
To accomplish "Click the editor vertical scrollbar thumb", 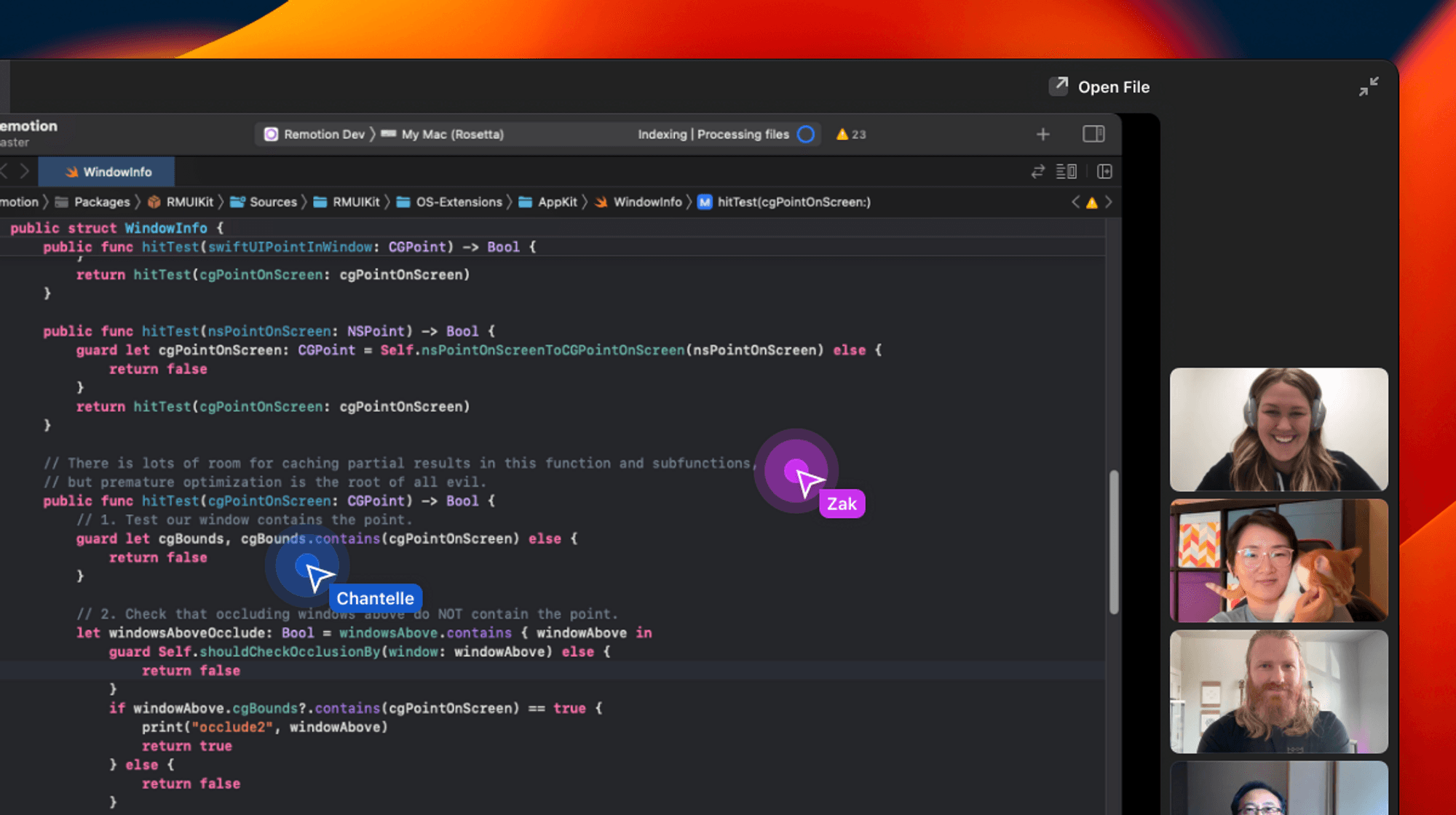I will point(1113,542).
